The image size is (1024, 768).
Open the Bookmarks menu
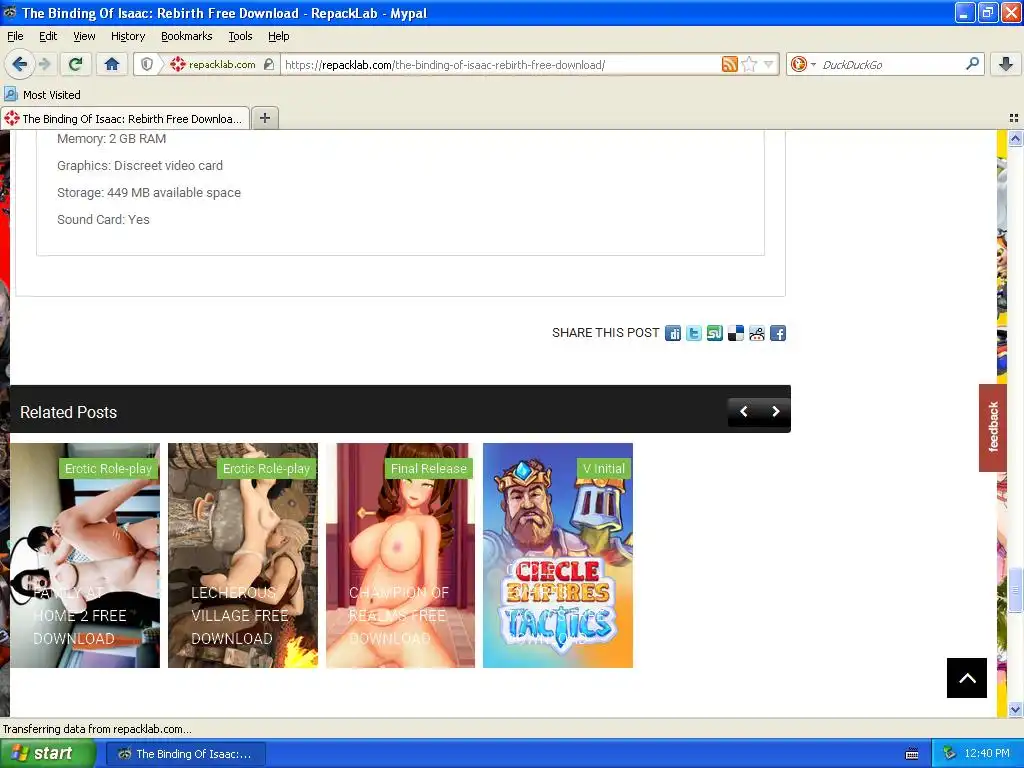click(186, 36)
